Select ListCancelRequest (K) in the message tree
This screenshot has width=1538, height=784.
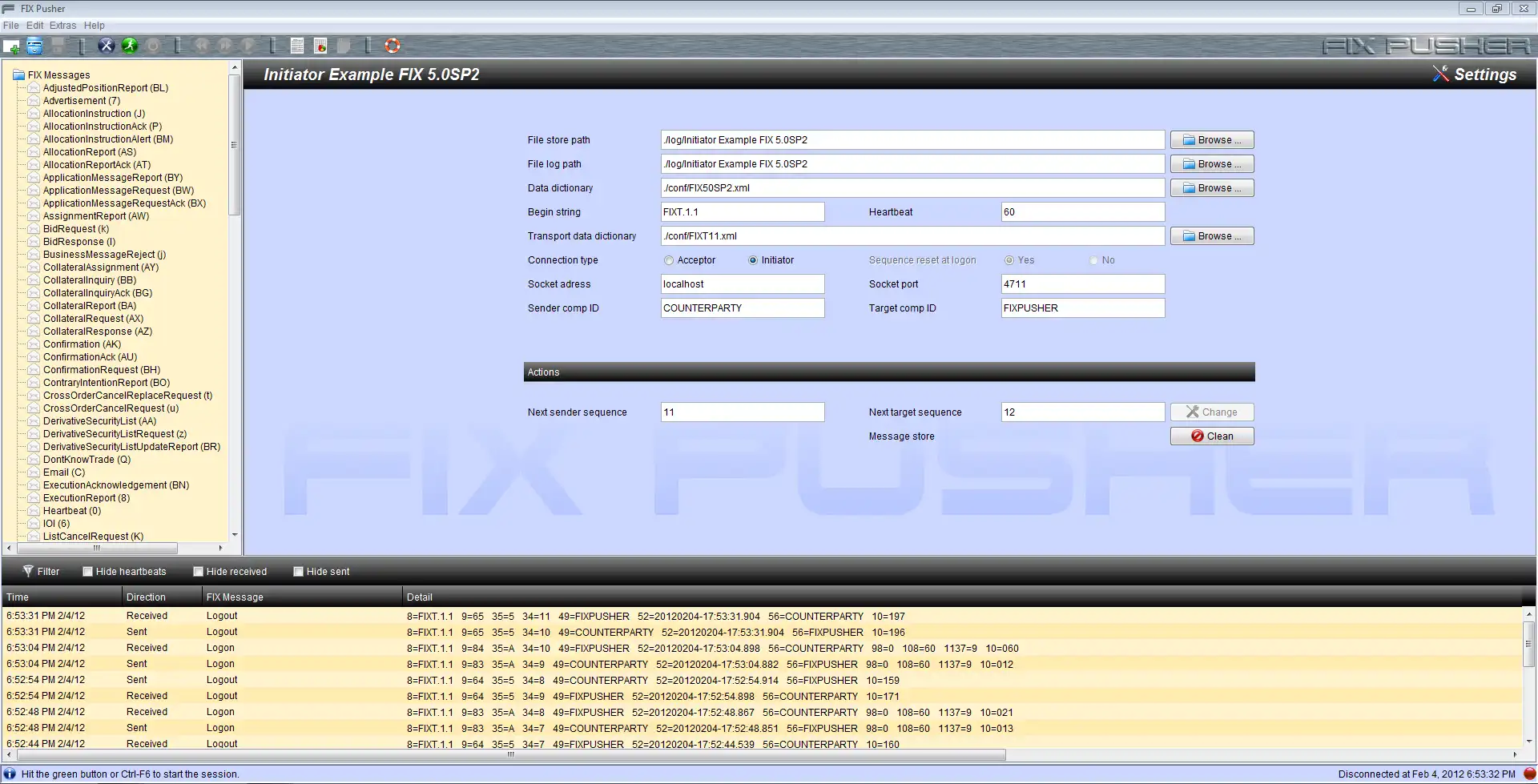tap(94, 537)
